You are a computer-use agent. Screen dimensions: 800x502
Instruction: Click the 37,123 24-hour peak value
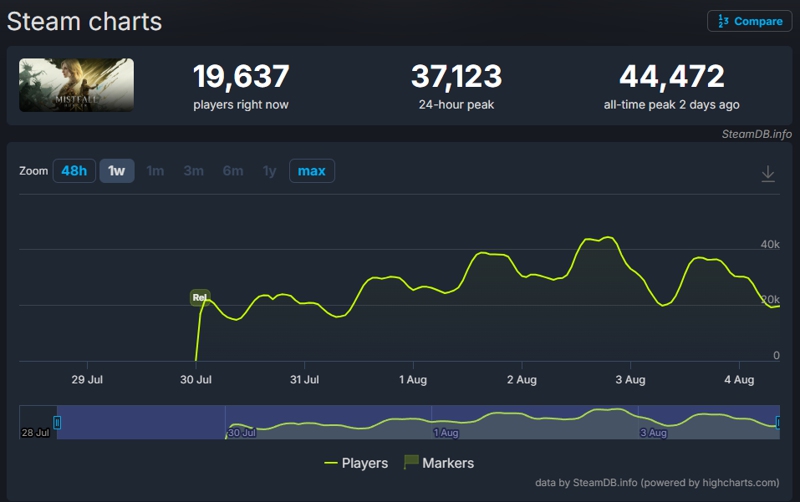[457, 77]
